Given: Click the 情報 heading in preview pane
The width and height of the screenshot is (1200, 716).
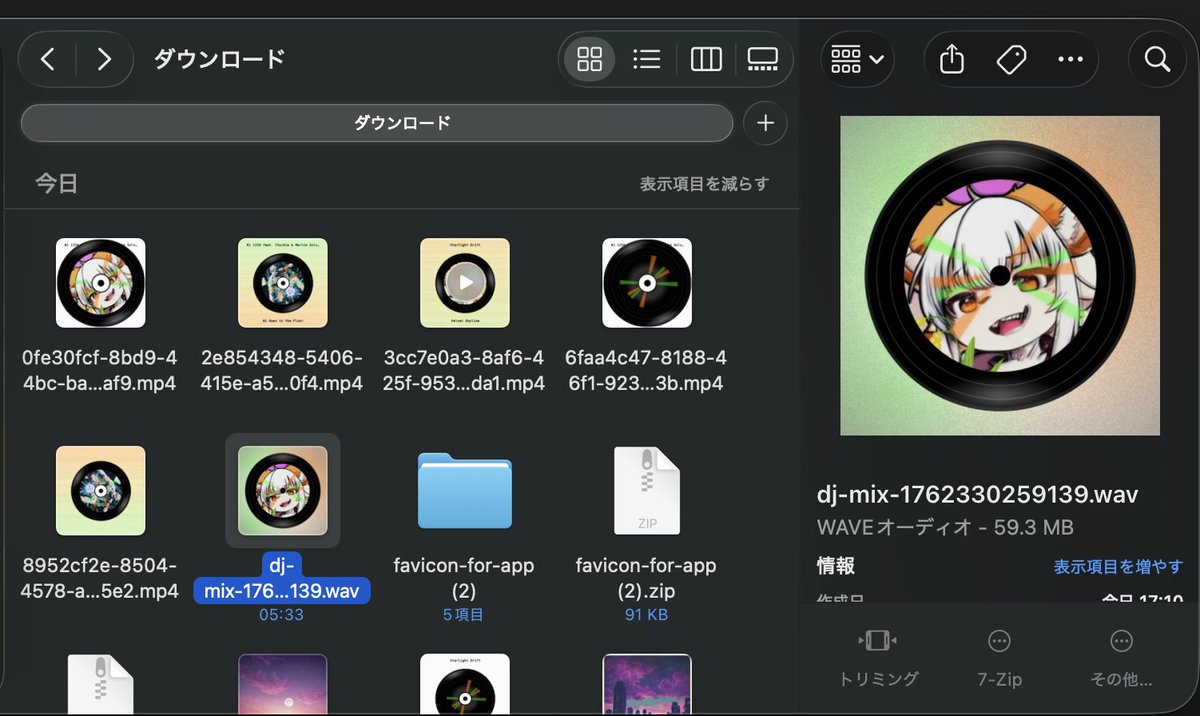Looking at the screenshot, I should pyautogui.click(x=836, y=567).
